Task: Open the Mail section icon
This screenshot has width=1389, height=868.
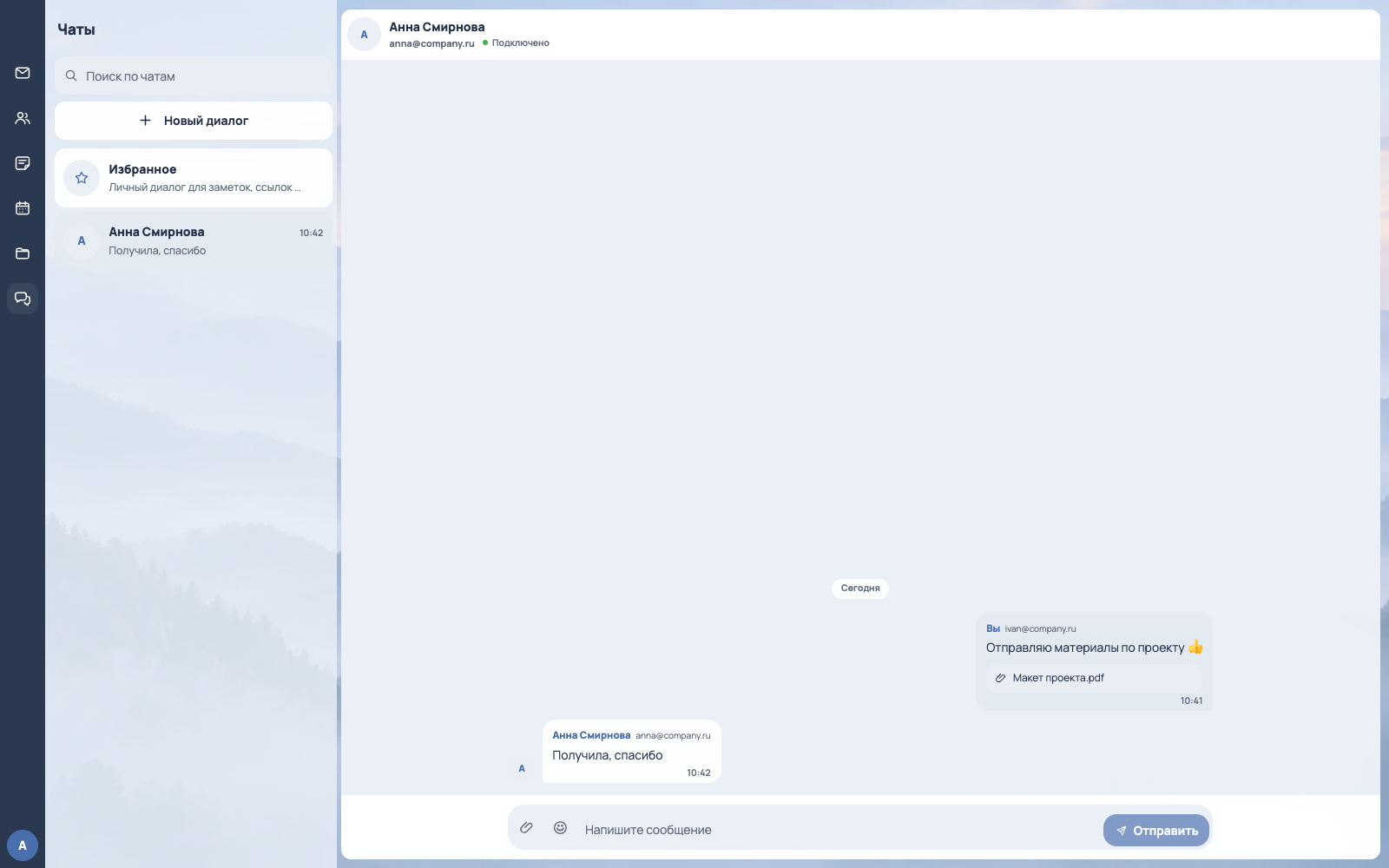Action: coord(23,73)
